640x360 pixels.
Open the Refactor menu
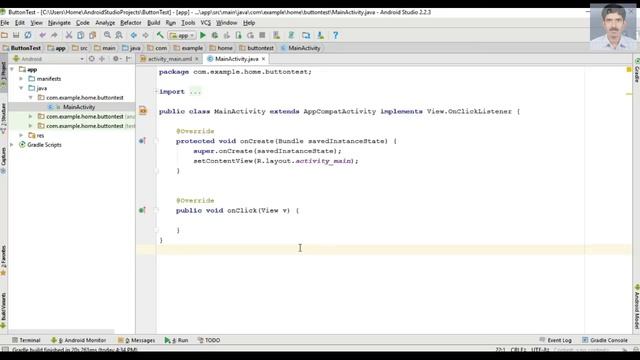(x=131, y=23)
